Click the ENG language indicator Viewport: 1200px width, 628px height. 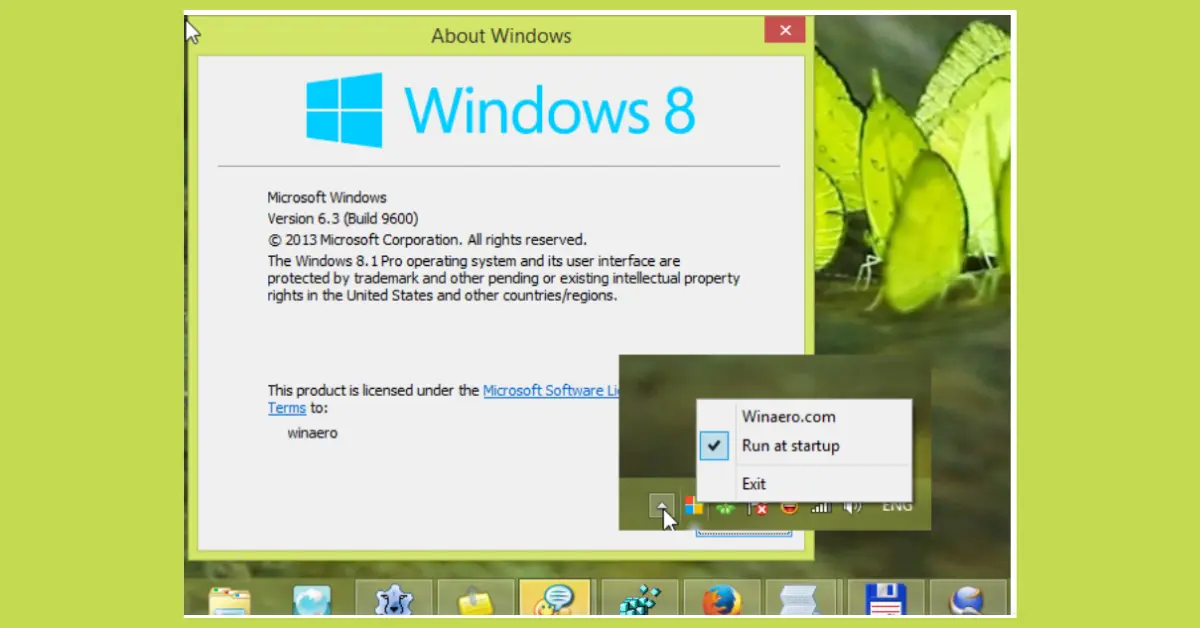(x=896, y=507)
